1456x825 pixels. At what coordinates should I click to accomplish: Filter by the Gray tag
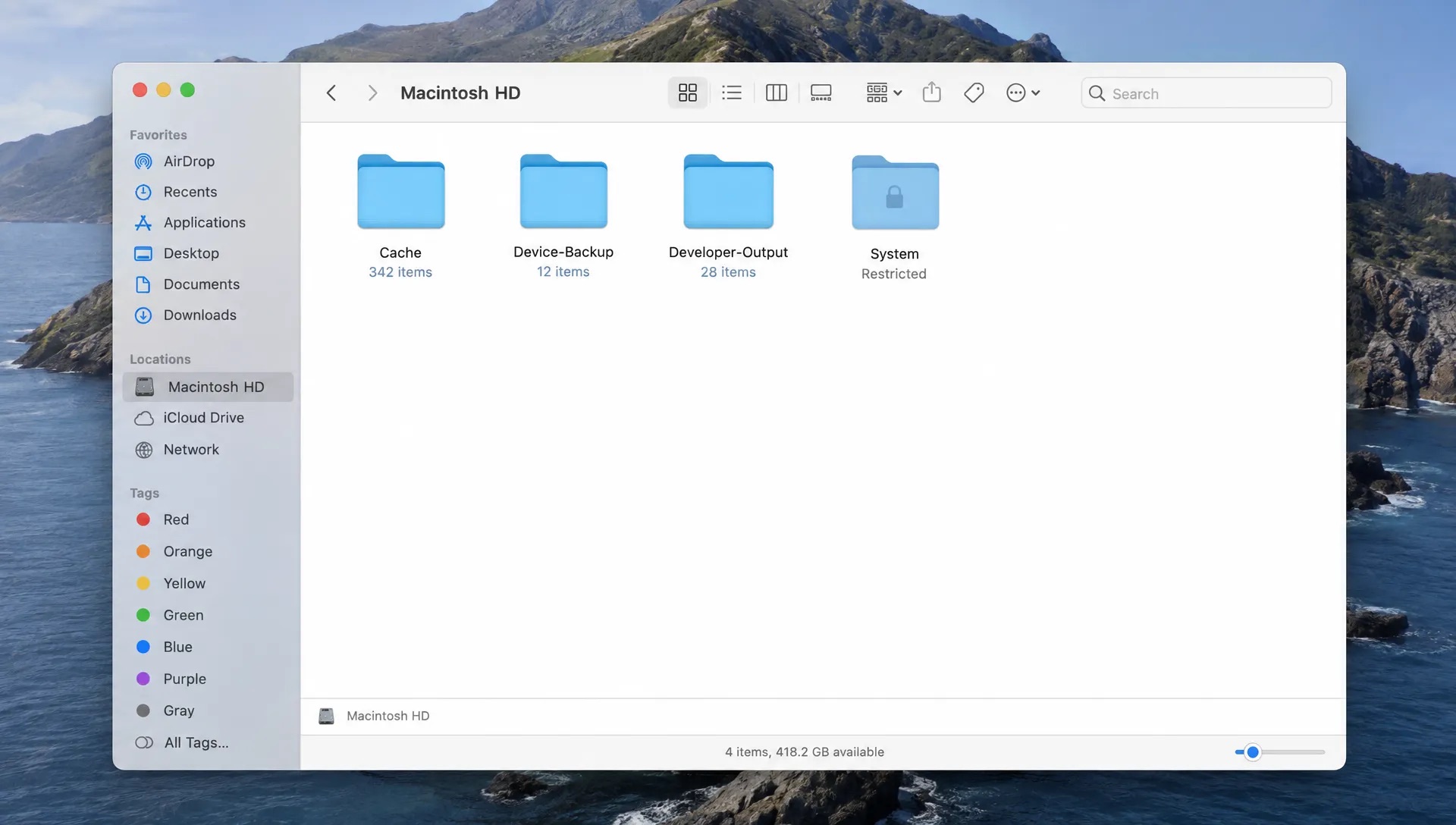point(207,711)
